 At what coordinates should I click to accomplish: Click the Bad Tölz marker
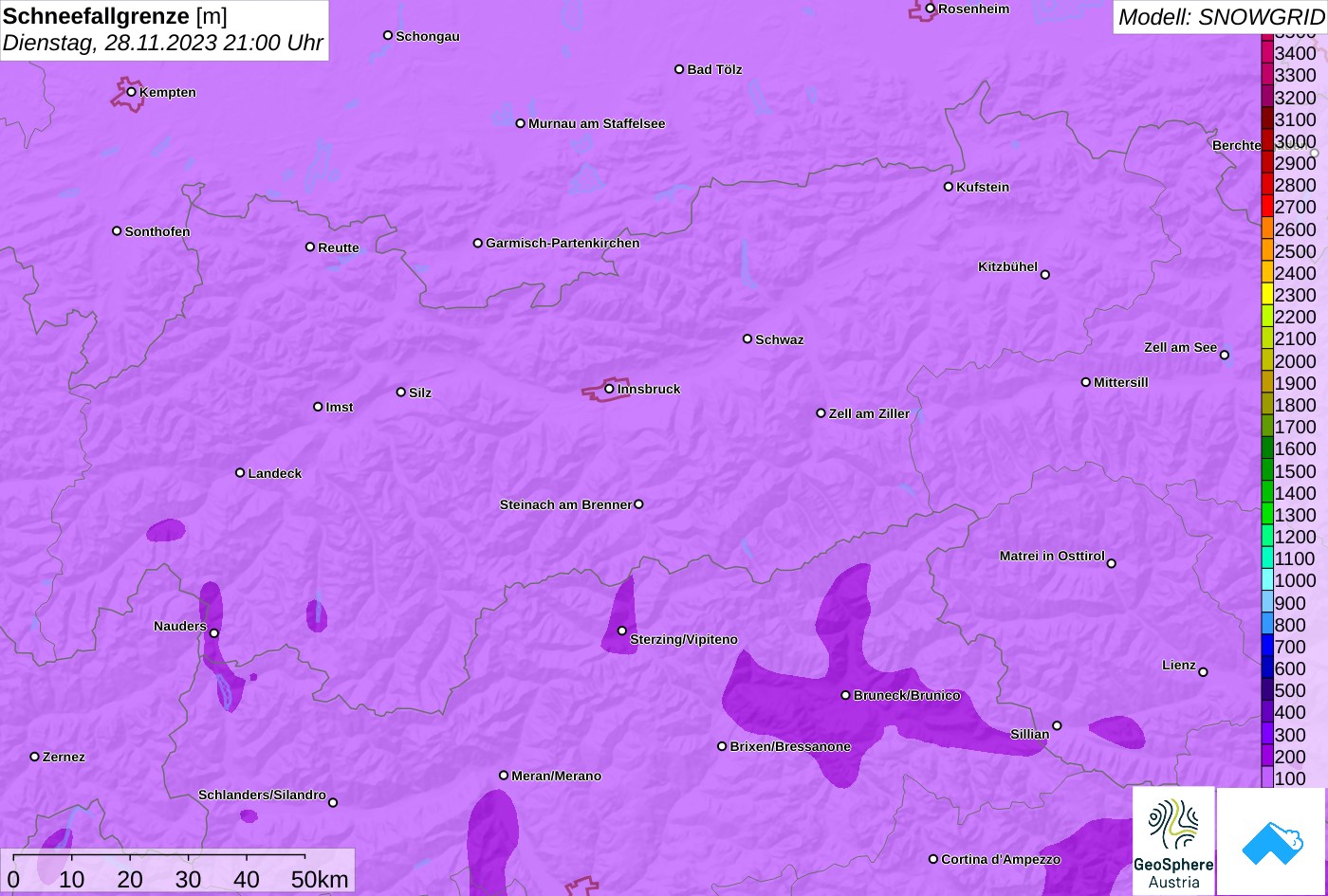pos(679,69)
